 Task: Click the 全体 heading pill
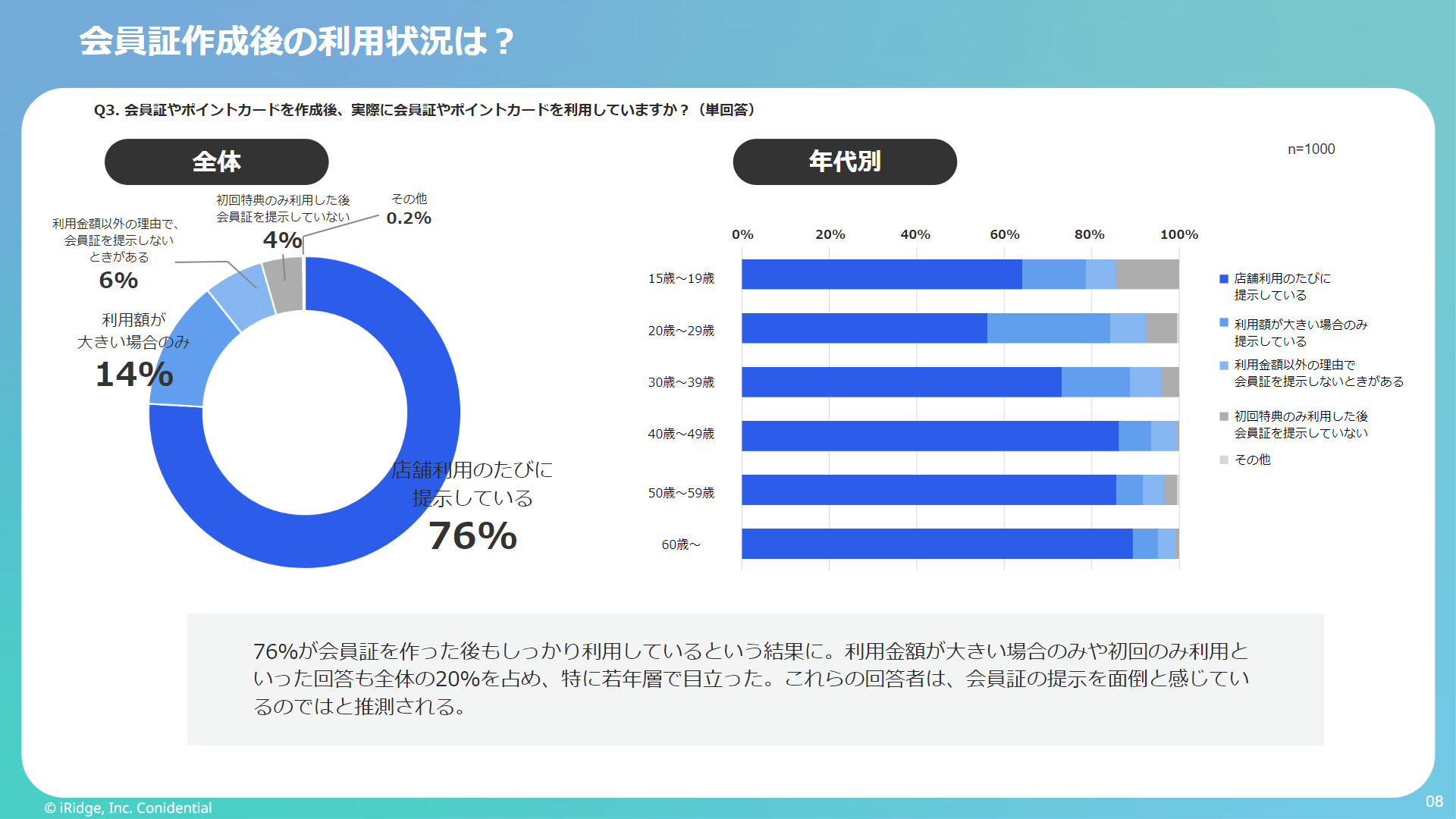coord(216,162)
